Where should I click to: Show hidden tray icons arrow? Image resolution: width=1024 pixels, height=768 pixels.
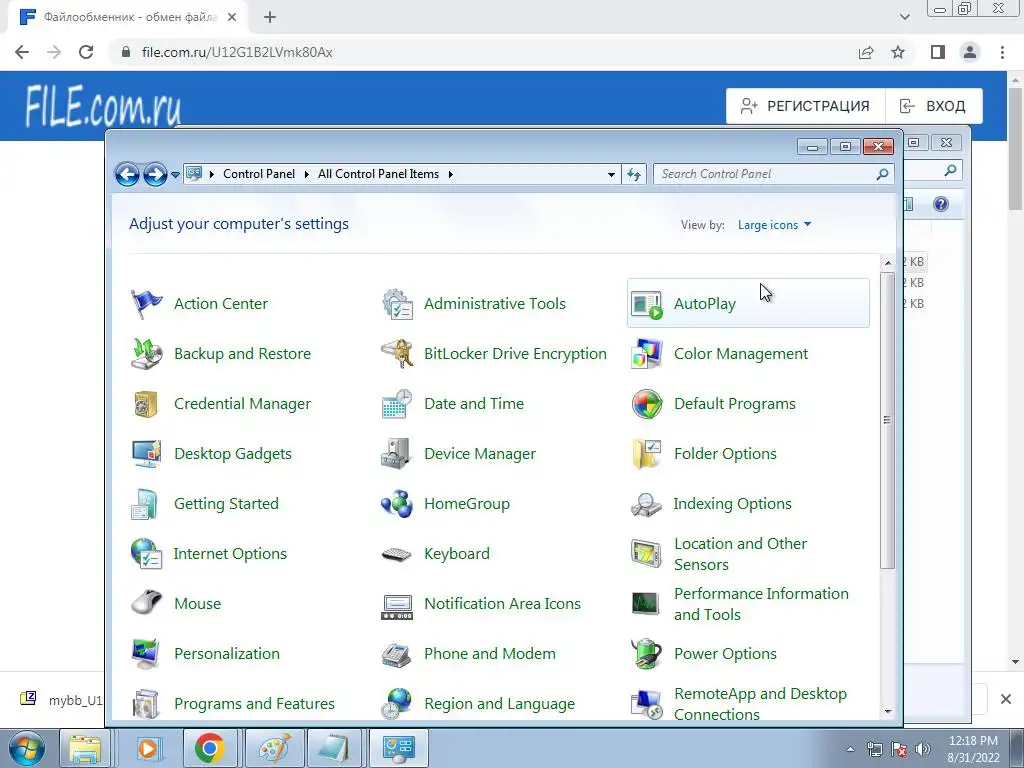point(850,749)
